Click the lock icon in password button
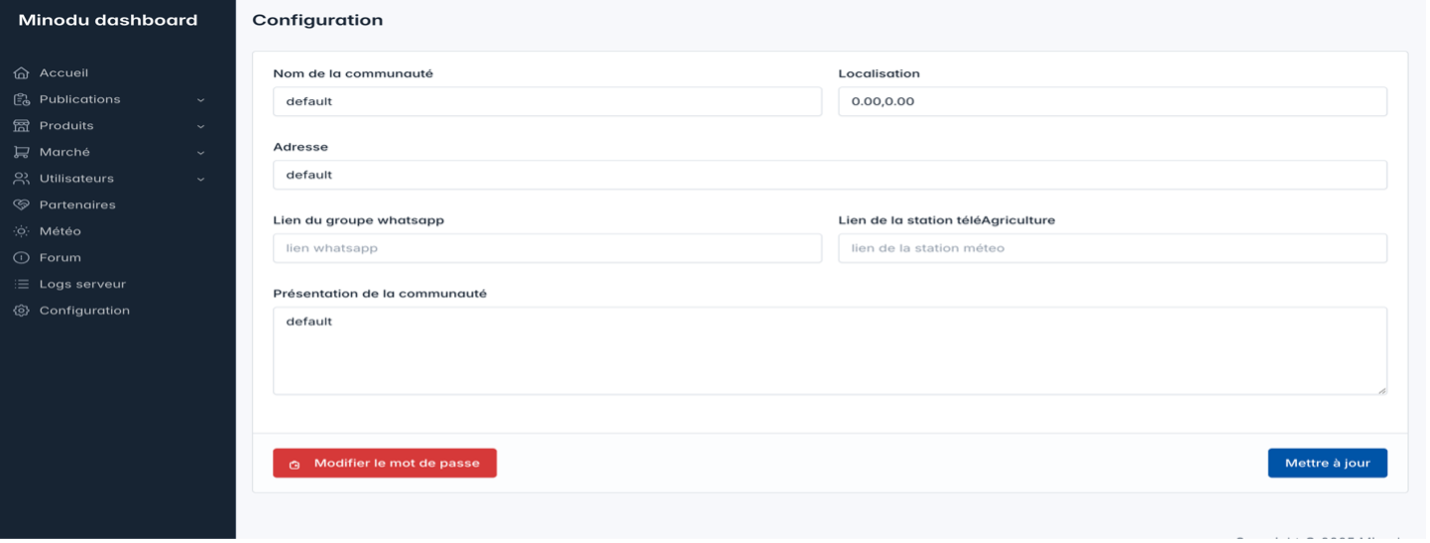The image size is (1430, 543). [x=295, y=464]
